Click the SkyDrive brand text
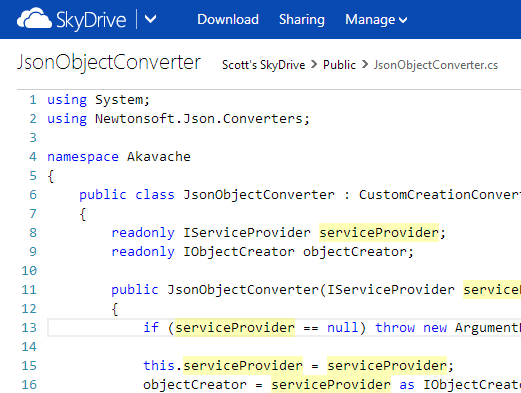521x393 pixels. [91, 20]
